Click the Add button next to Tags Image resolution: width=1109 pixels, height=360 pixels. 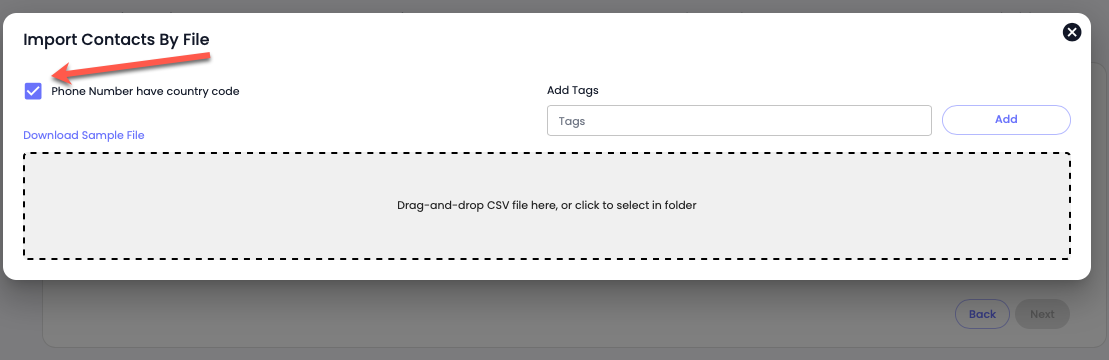[x=1006, y=120]
